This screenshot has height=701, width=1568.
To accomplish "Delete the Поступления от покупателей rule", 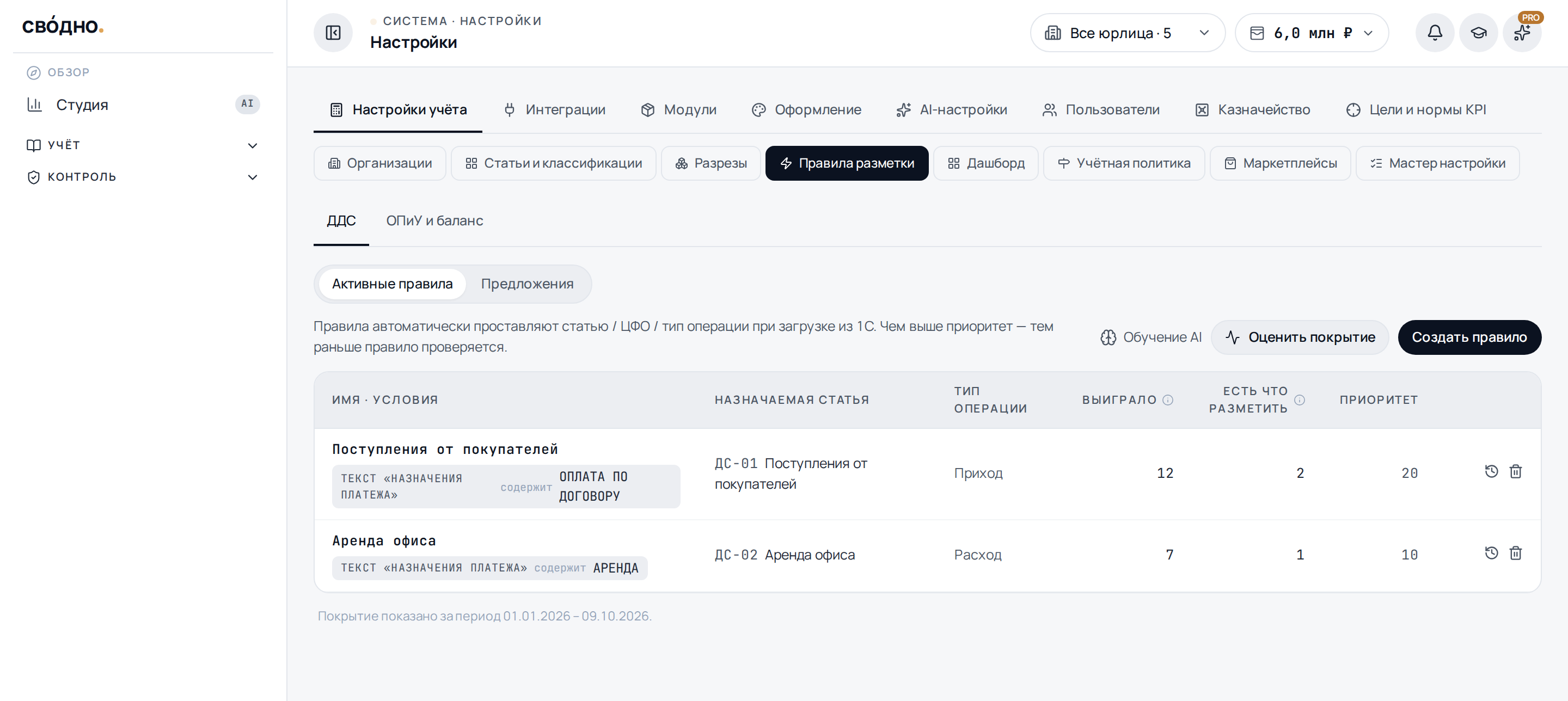I will pyautogui.click(x=1516, y=471).
